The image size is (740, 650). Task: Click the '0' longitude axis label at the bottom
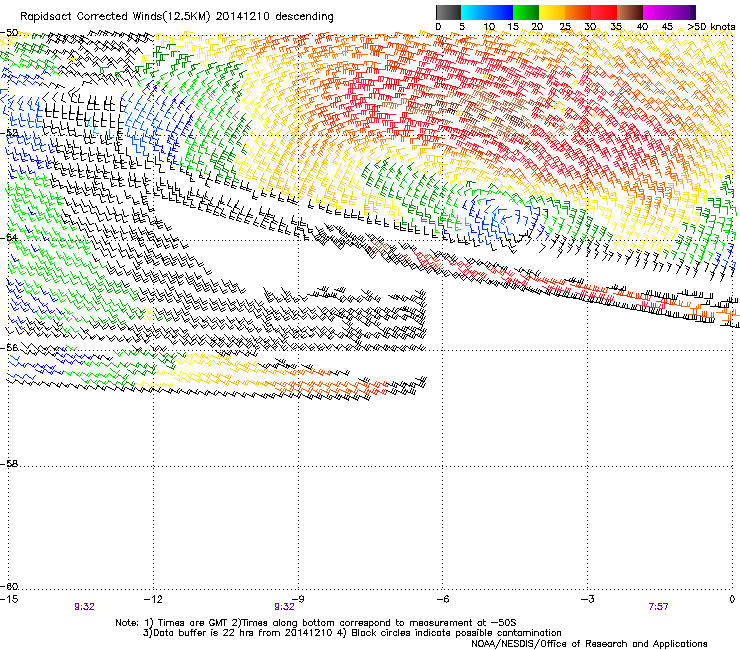coord(732,599)
